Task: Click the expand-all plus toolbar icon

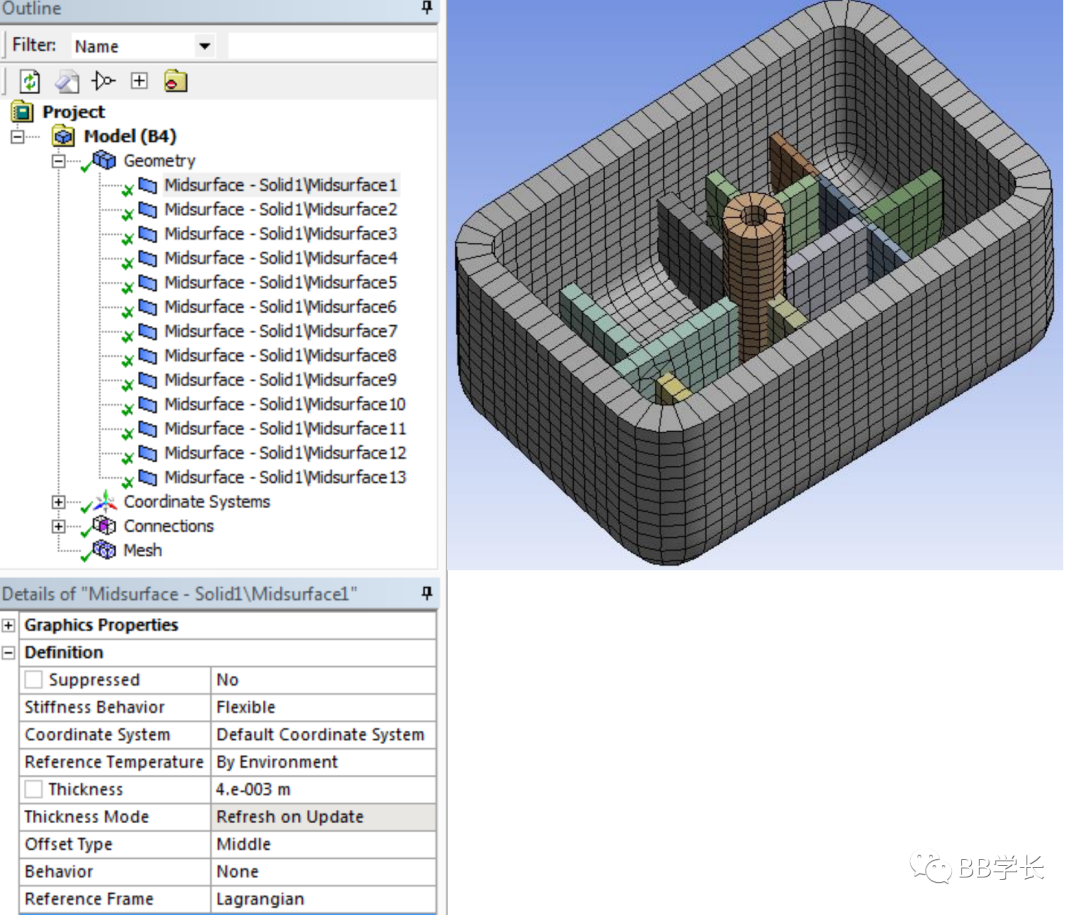Action: click(139, 81)
